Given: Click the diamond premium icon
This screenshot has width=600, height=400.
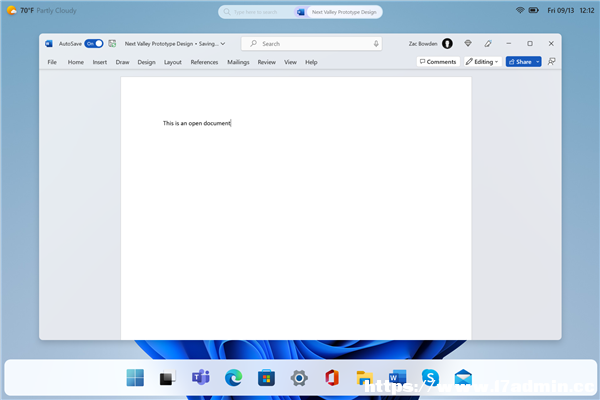Looking at the screenshot, I should (x=468, y=43).
